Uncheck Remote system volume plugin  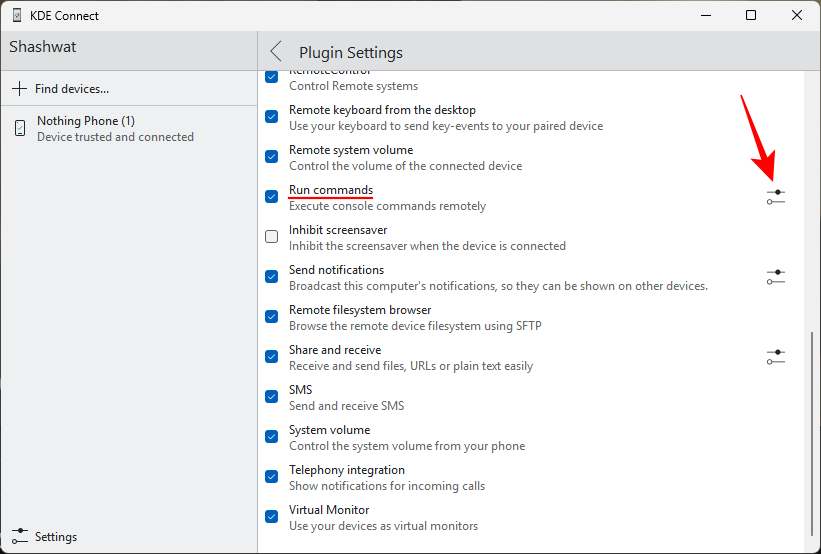tap(272, 157)
